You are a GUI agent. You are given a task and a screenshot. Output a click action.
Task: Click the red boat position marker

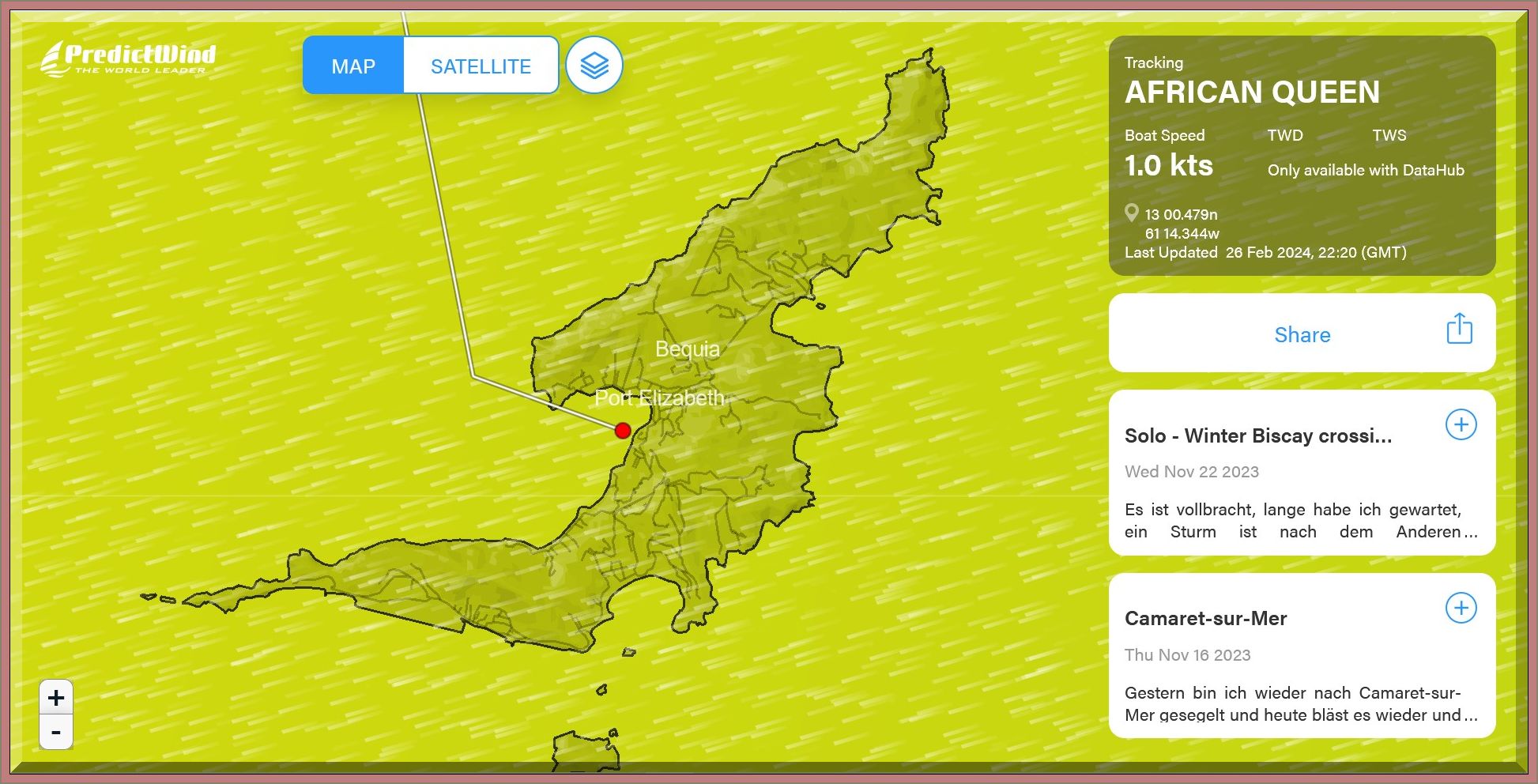point(623,431)
